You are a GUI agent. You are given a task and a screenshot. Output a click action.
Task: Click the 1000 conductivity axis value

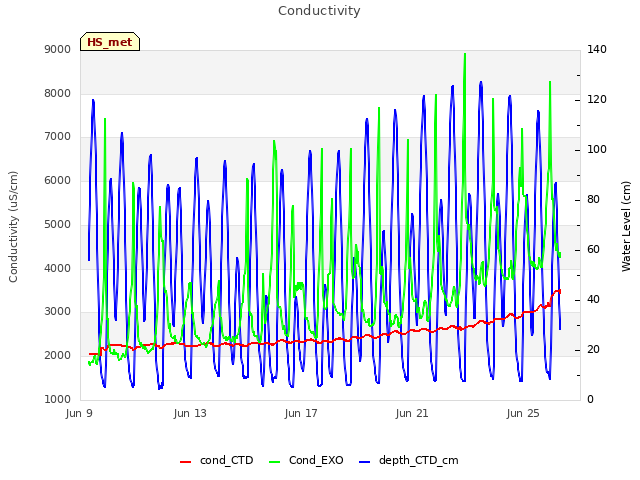click(x=58, y=400)
